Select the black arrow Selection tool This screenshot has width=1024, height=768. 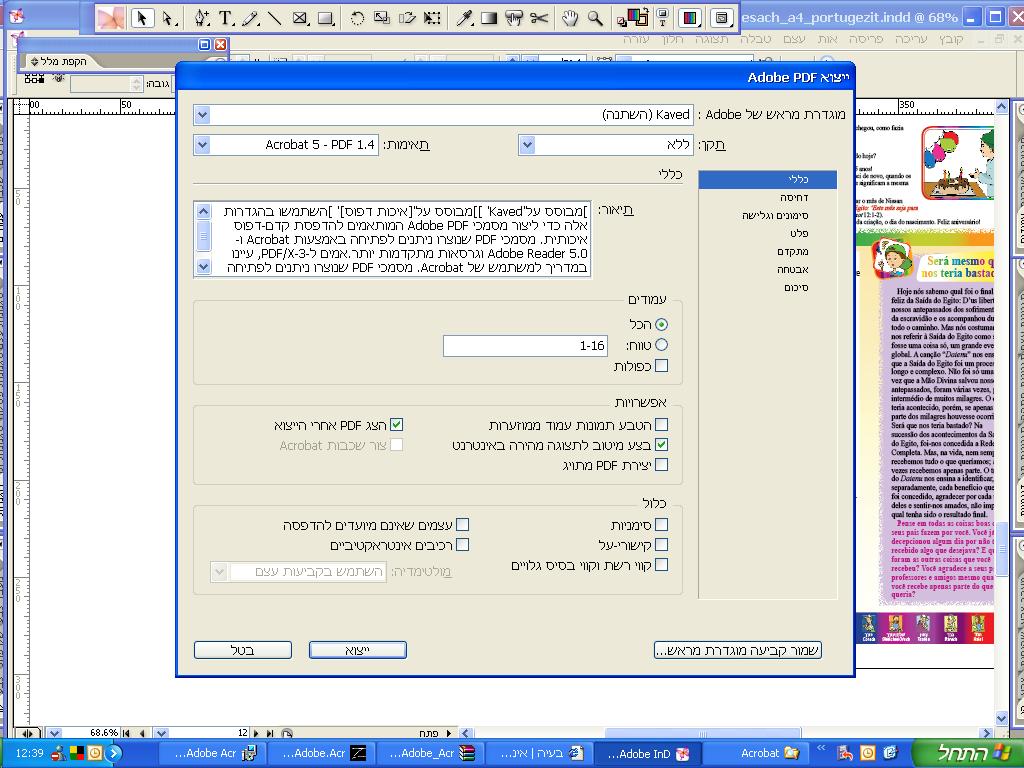point(141,18)
